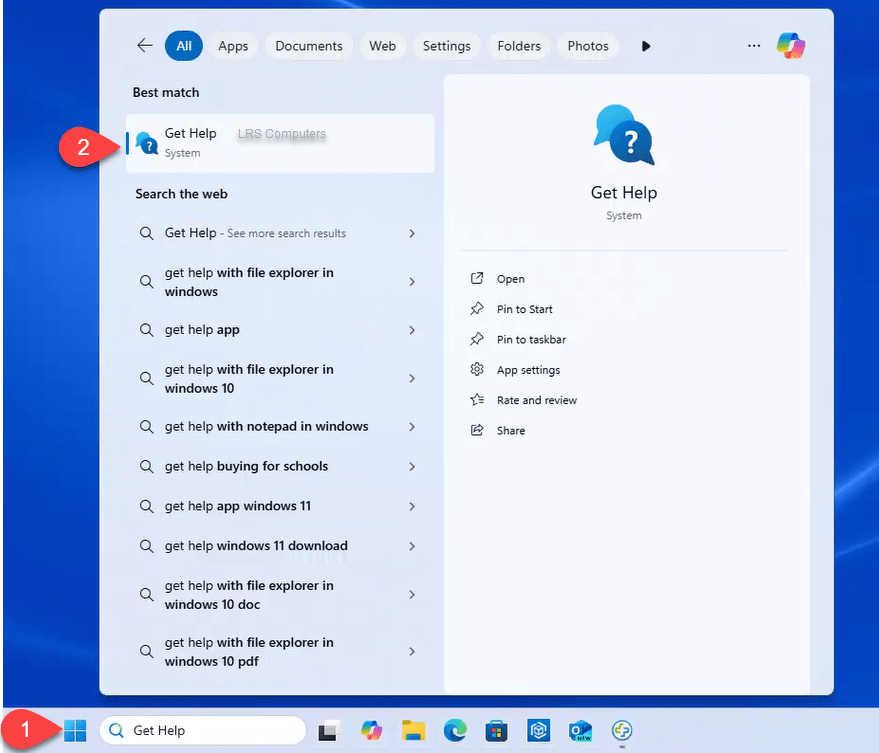Show more filters with the play arrow
The height and width of the screenshot is (753, 879).
point(646,46)
